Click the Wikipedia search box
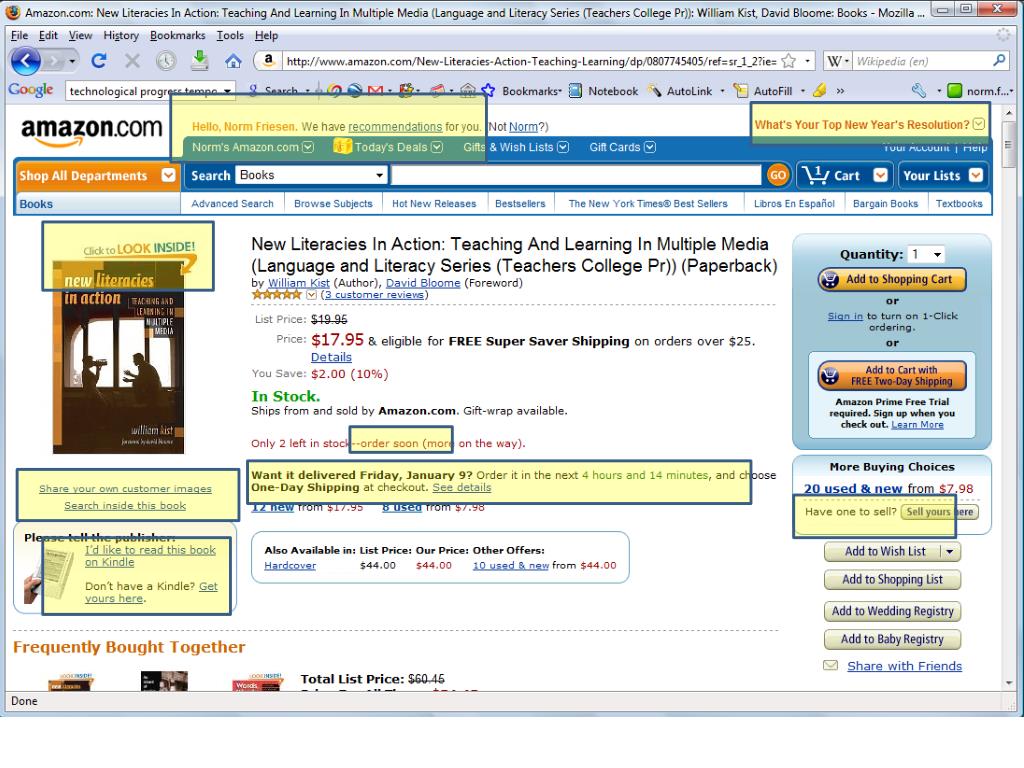The width and height of the screenshot is (1024, 768). click(x=921, y=61)
